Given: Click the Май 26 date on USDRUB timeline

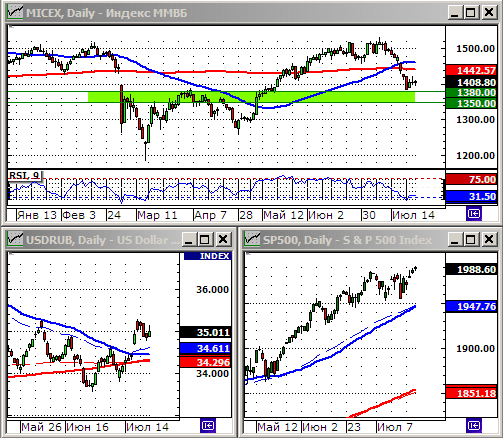Looking at the screenshot, I should (41, 427).
